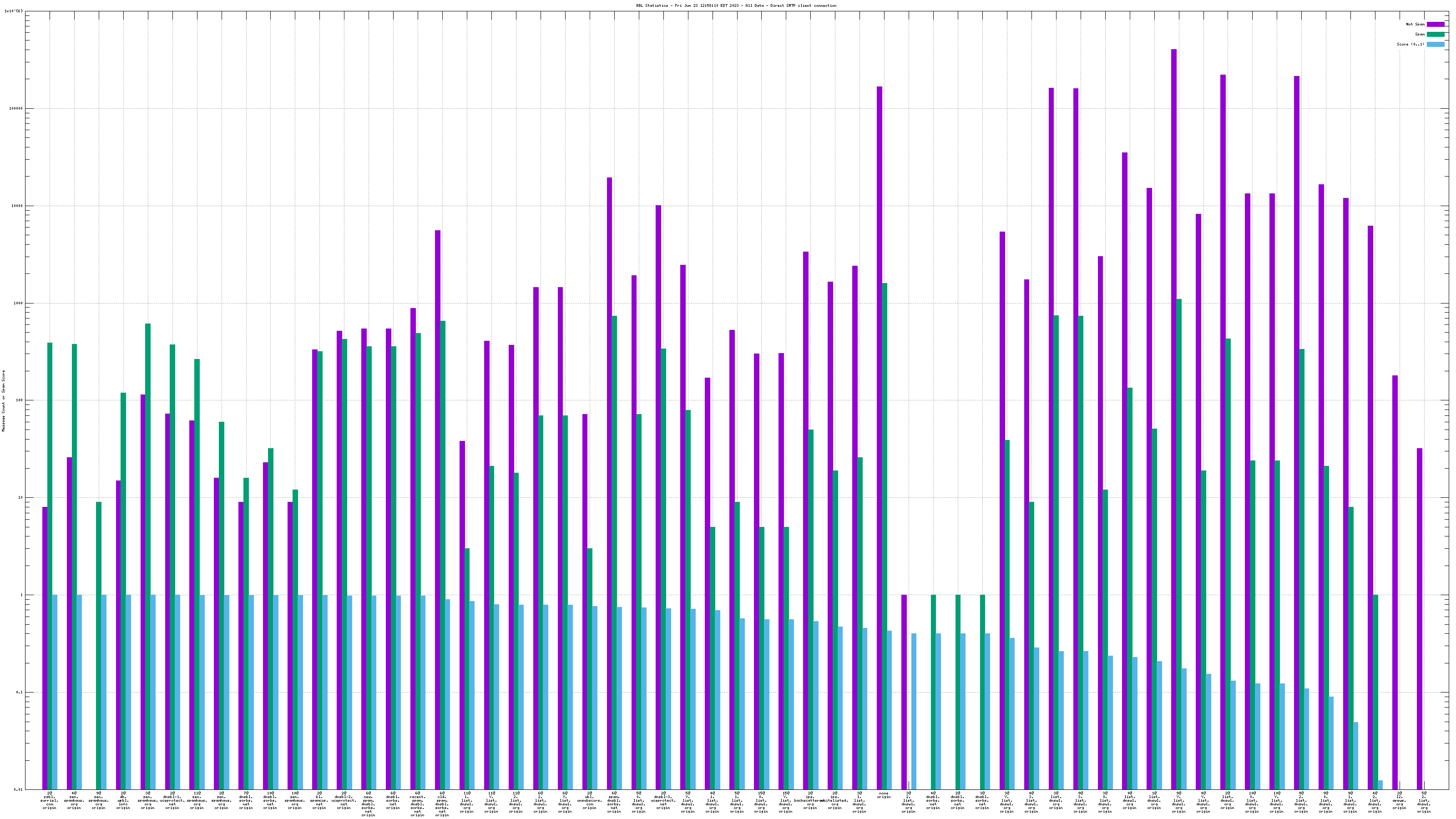This screenshot has width=1456, height=819.
Task: Click the 'none origin' x-axis label
Action: tap(884, 795)
